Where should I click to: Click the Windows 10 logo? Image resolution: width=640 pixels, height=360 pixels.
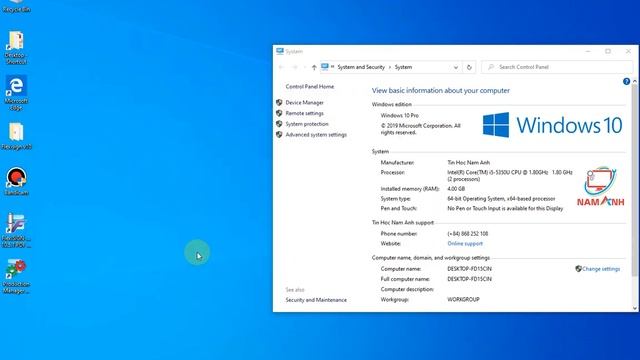coord(552,125)
